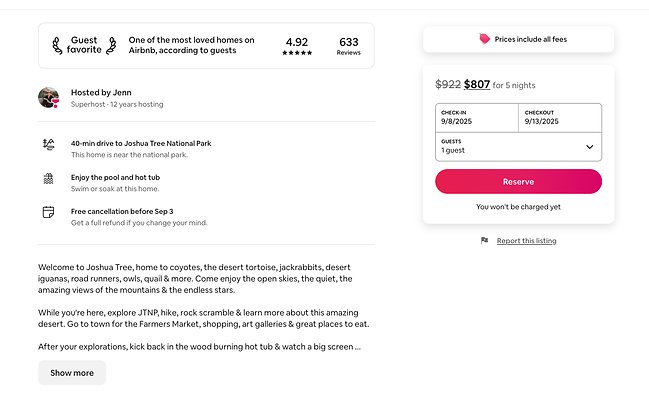649x400 pixels.
Task: Open the Check-in date field
Action: (476, 117)
